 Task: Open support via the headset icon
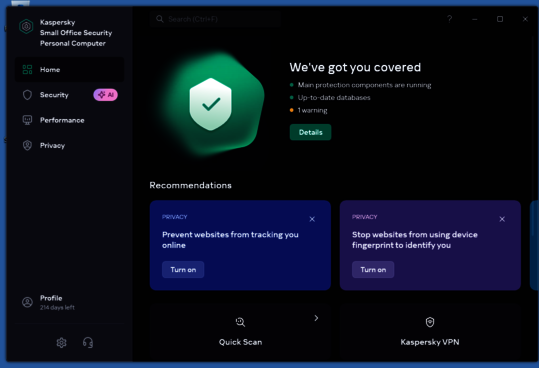[88, 343]
